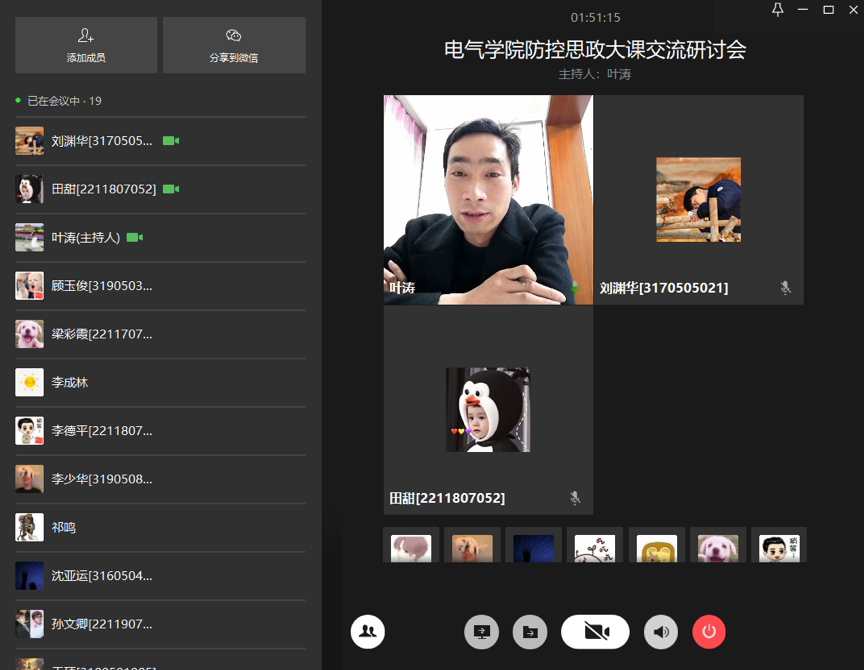Click the 叶涛 name label on the video
The image size is (864, 670).
(402, 288)
